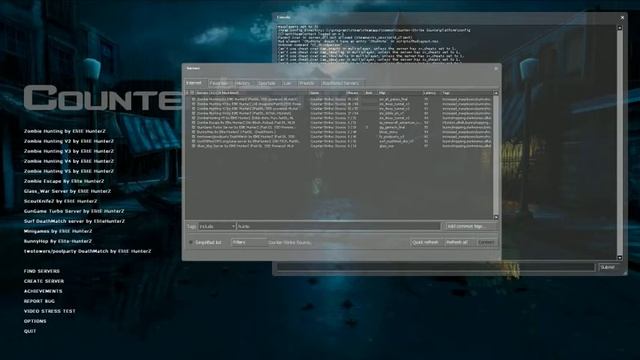Click Add common tags button
Viewport: 640px width, 360px height.
[469, 226]
